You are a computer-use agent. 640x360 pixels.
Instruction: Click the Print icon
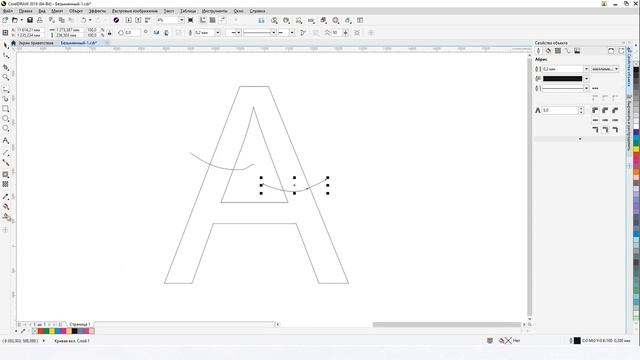[x=40, y=20]
